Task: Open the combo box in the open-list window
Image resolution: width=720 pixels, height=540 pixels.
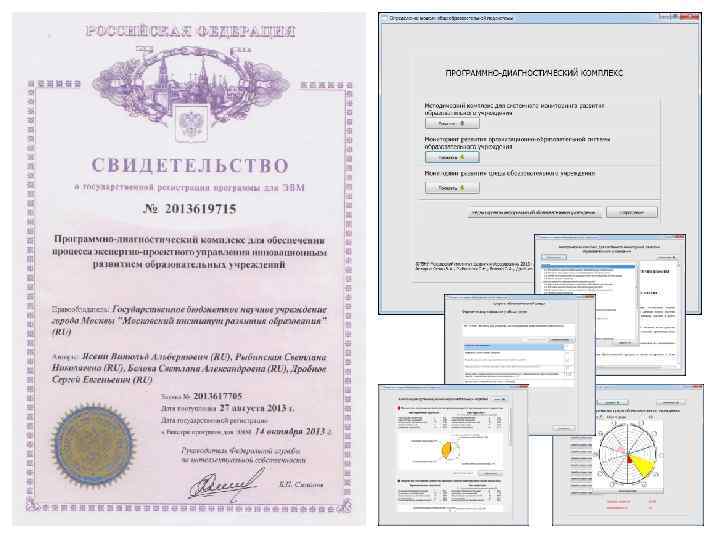Action: [554, 257]
